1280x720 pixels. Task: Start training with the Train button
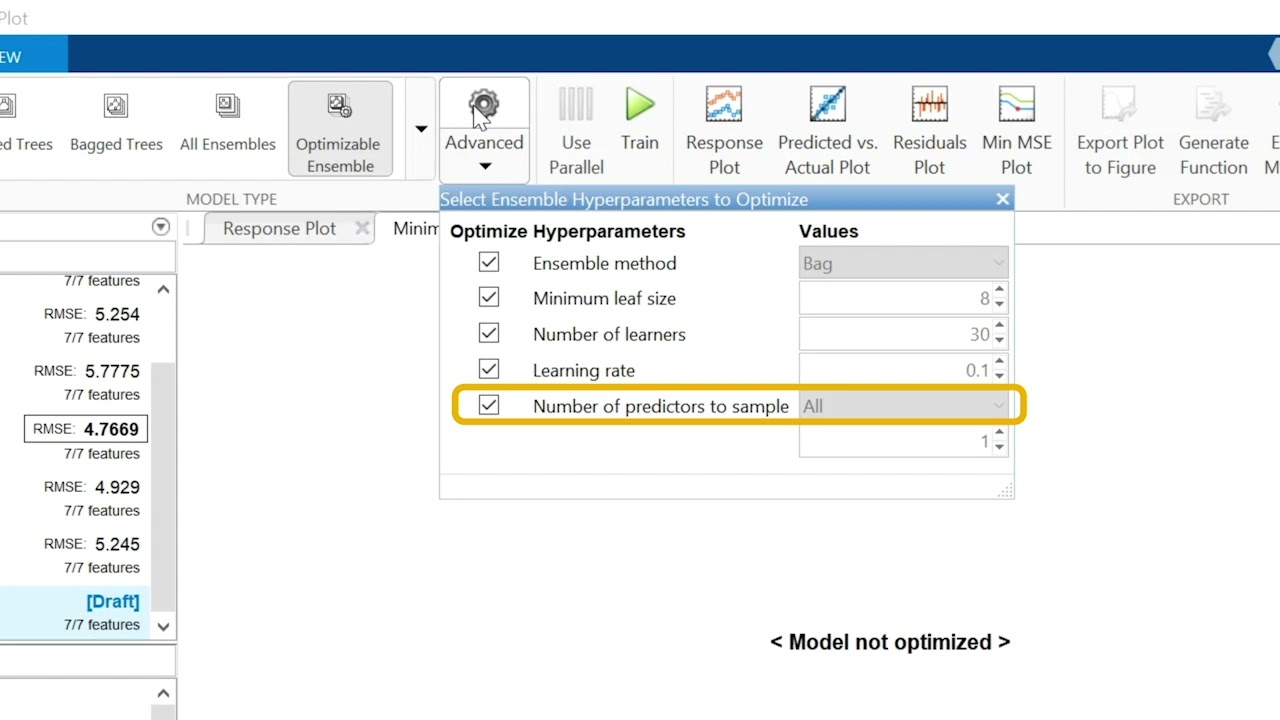[640, 118]
